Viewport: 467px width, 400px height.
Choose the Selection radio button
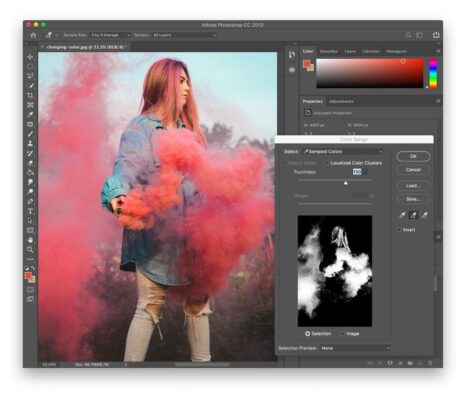(x=307, y=333)
